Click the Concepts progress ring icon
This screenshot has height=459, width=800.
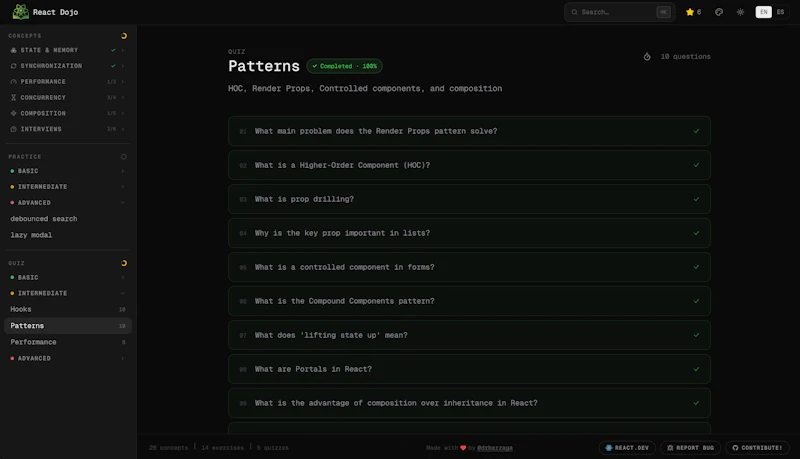[123, 36]
